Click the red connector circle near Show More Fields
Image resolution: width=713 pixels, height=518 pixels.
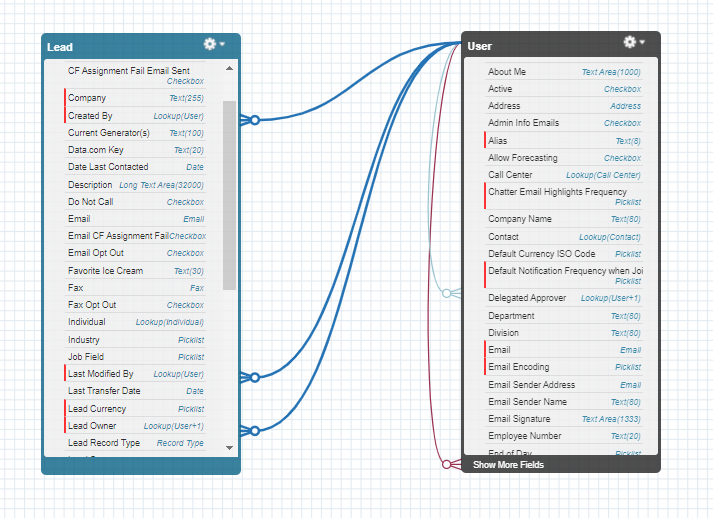click(x=447, y=464)
